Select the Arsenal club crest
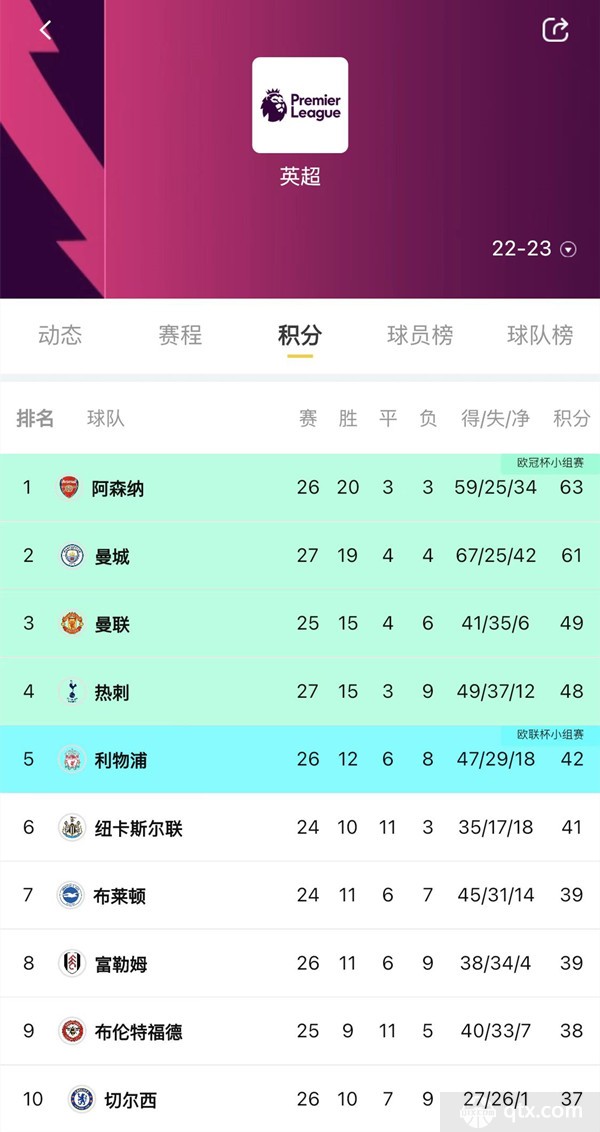Viewport: 600px width, 1132px height. click(69, 487)
